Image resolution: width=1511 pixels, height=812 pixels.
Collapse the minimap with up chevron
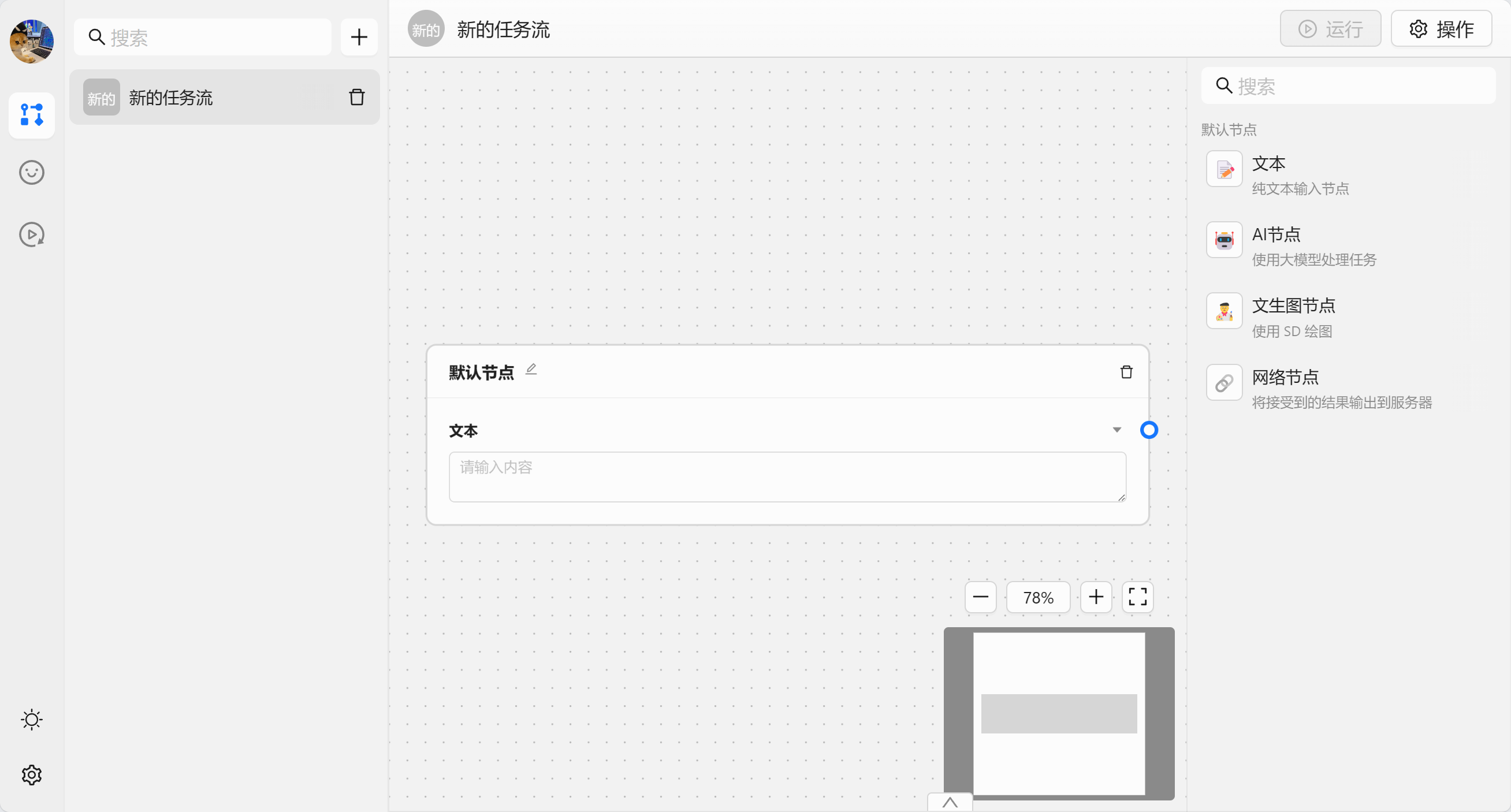950,802
